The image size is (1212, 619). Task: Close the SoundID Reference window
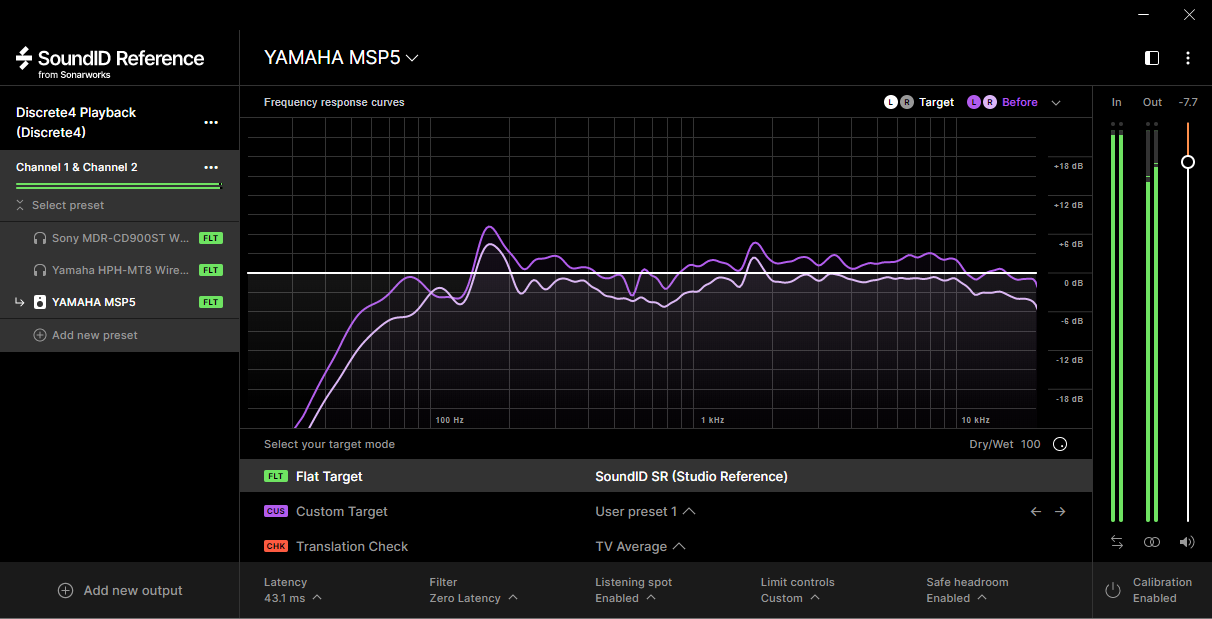tap(1188, 14)
